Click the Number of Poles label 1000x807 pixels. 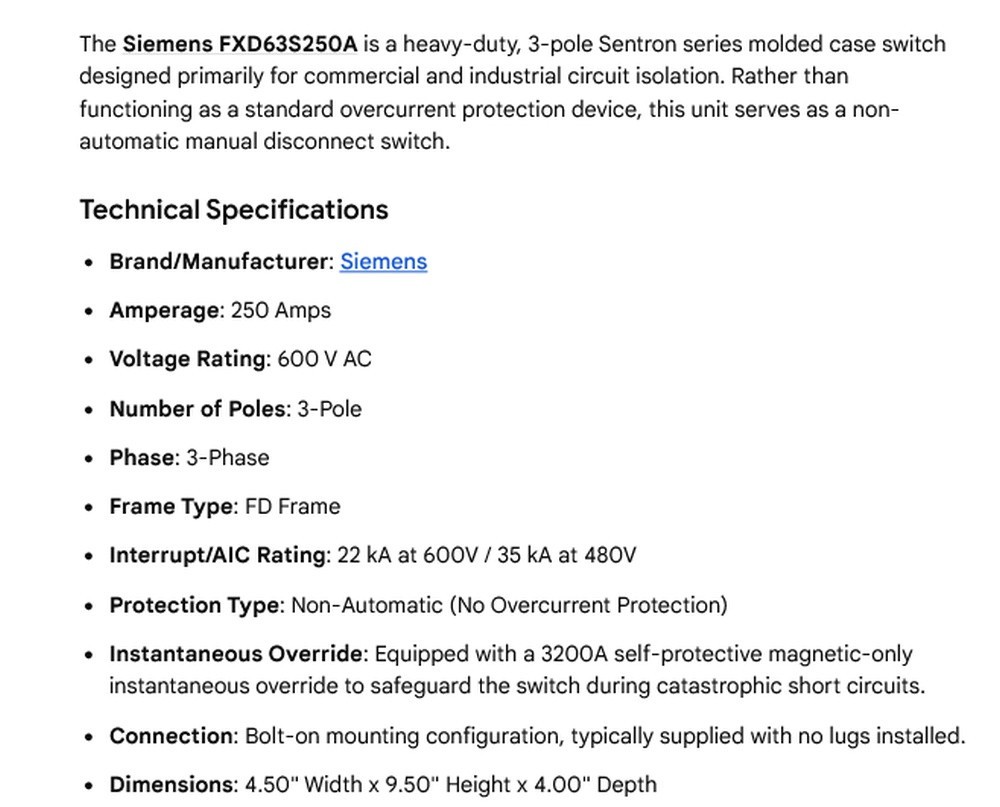(197, 409)
